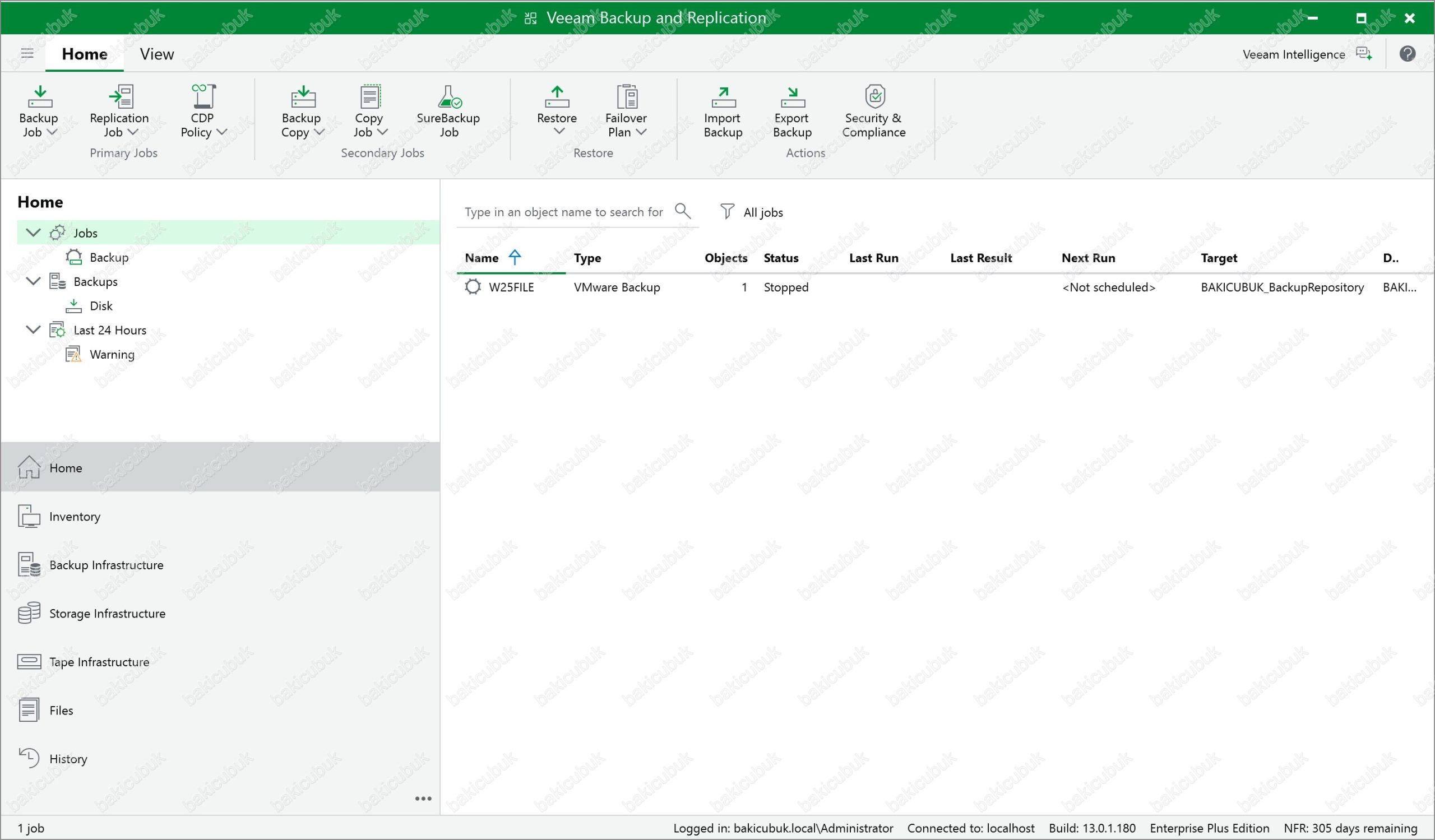Collapse the Backups tree node

coord(34,281)
